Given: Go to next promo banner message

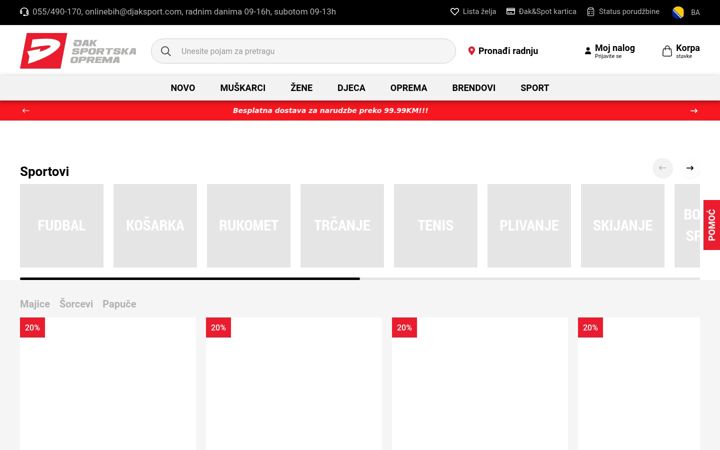Looking at the screenshot, I should [x=694, y=111].
